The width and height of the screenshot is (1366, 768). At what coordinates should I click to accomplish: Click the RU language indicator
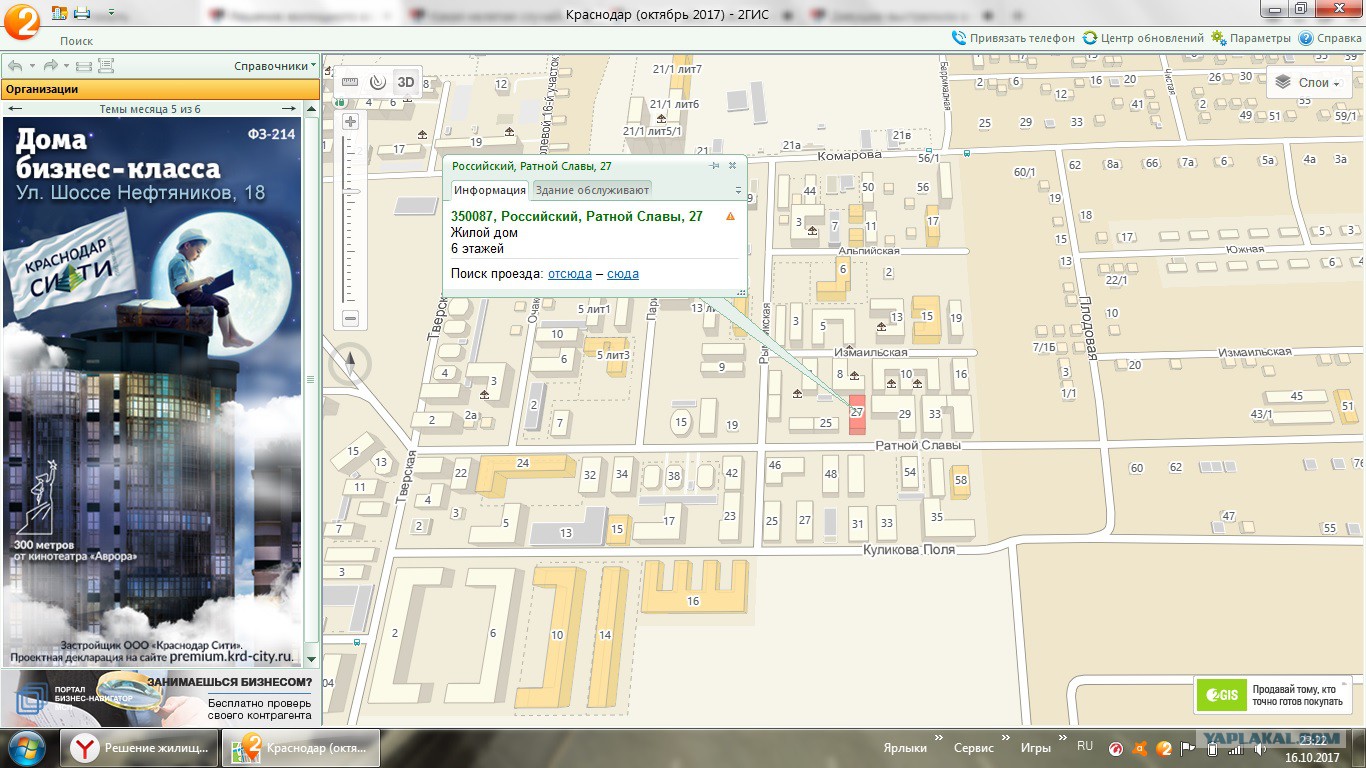(x=1085, y=746)
